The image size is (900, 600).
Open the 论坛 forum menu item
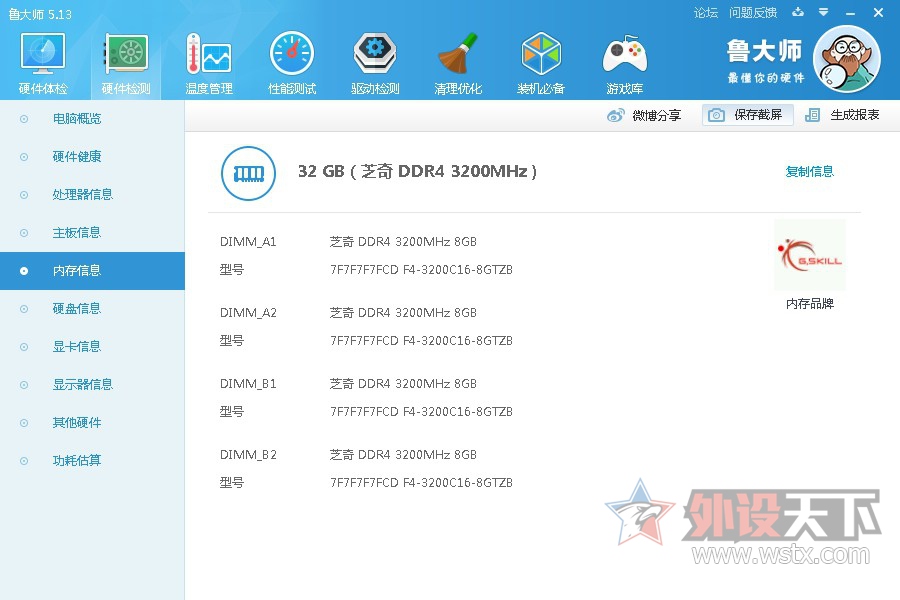click(706, 12)
